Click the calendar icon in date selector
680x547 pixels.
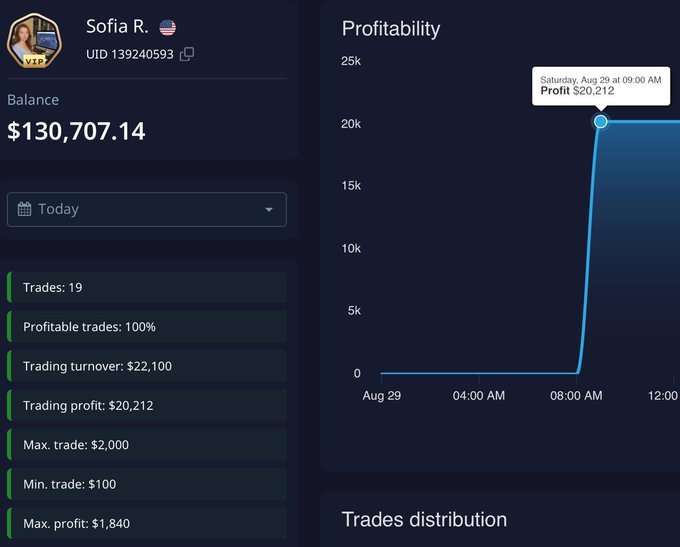24,209
